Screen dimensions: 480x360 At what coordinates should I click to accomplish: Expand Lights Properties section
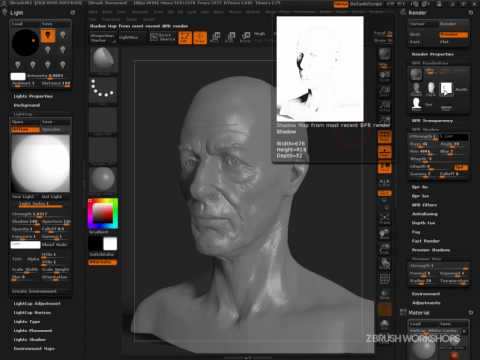(33, 96)
